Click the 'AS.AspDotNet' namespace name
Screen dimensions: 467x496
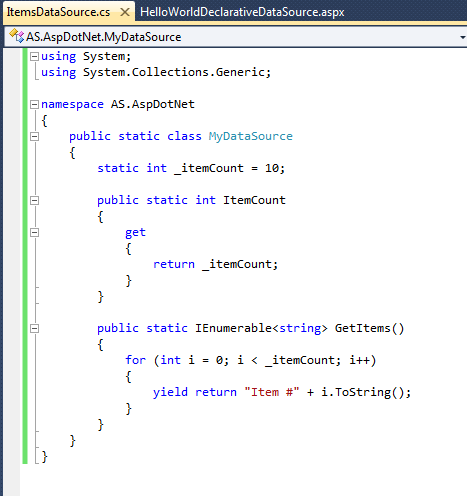click(153, 104)
